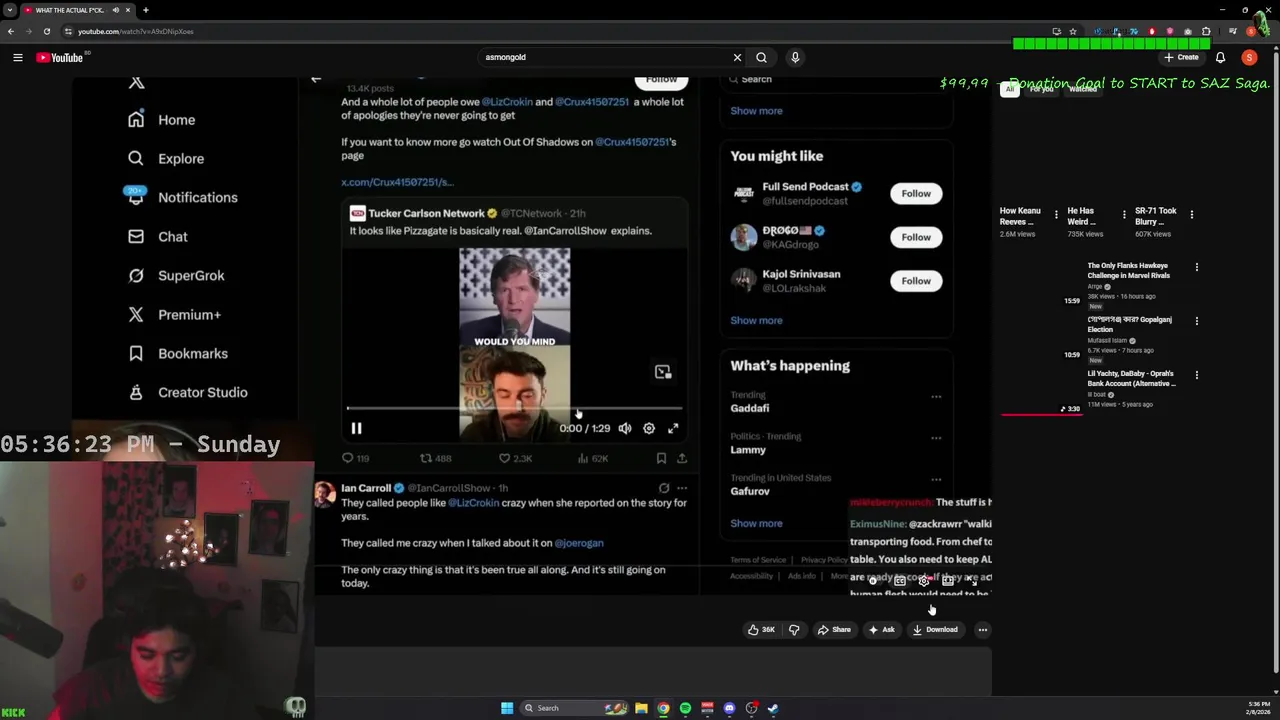Open the Ask button
1280x720 pixels.
tap(881, 630)
